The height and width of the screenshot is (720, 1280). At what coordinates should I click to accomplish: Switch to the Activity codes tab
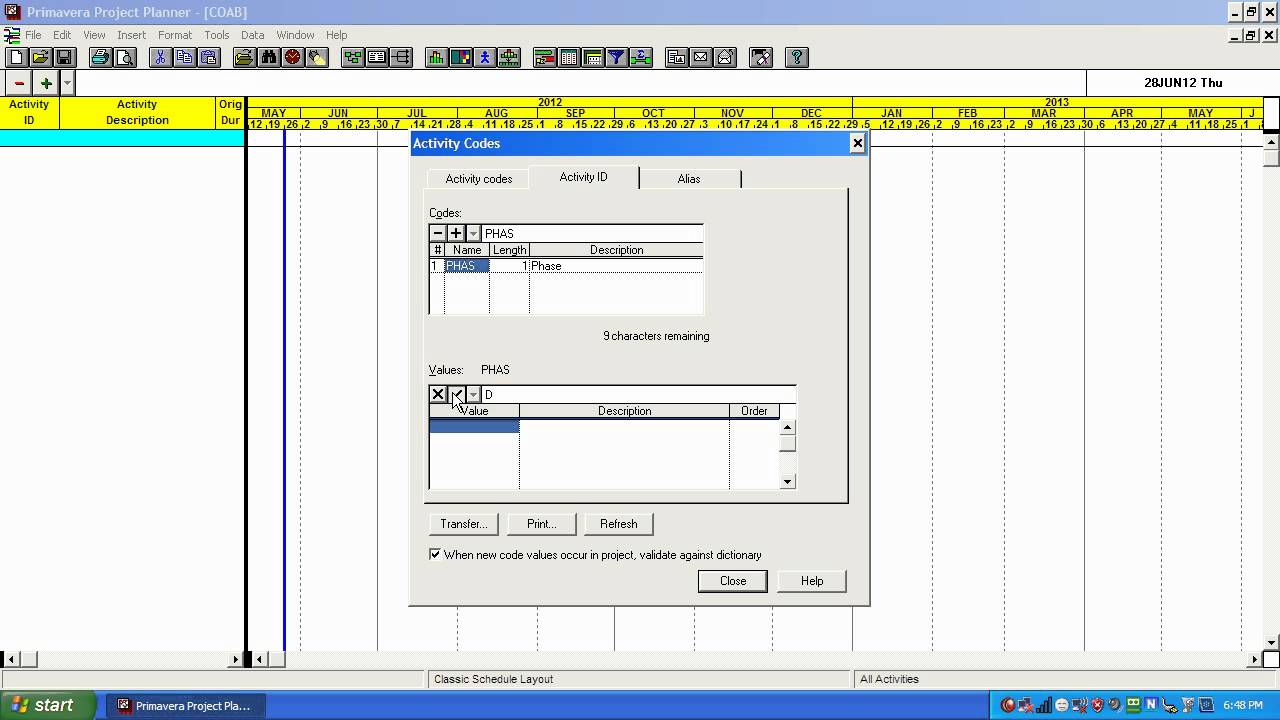click(479, 179)
